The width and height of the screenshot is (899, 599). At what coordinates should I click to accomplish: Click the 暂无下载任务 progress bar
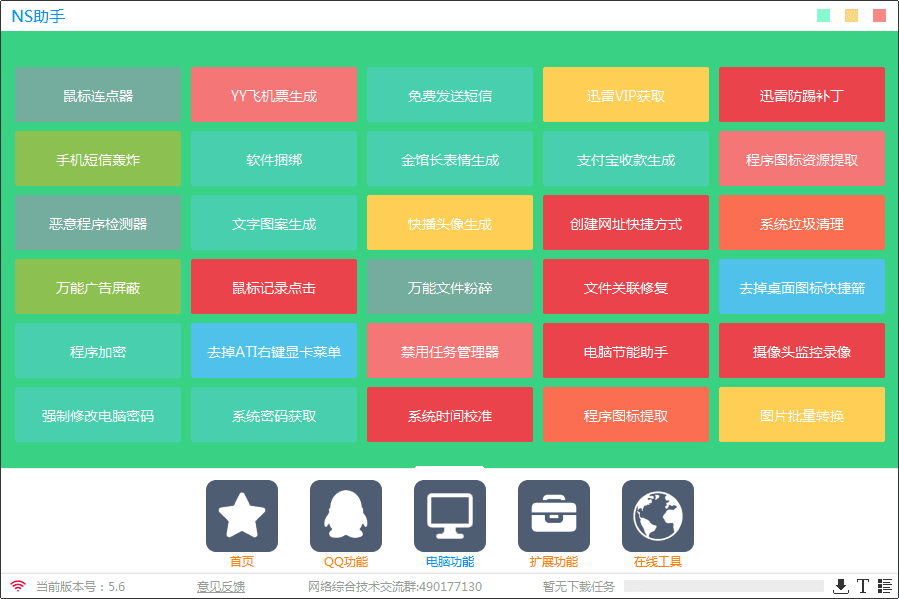(x=725, y=587)
